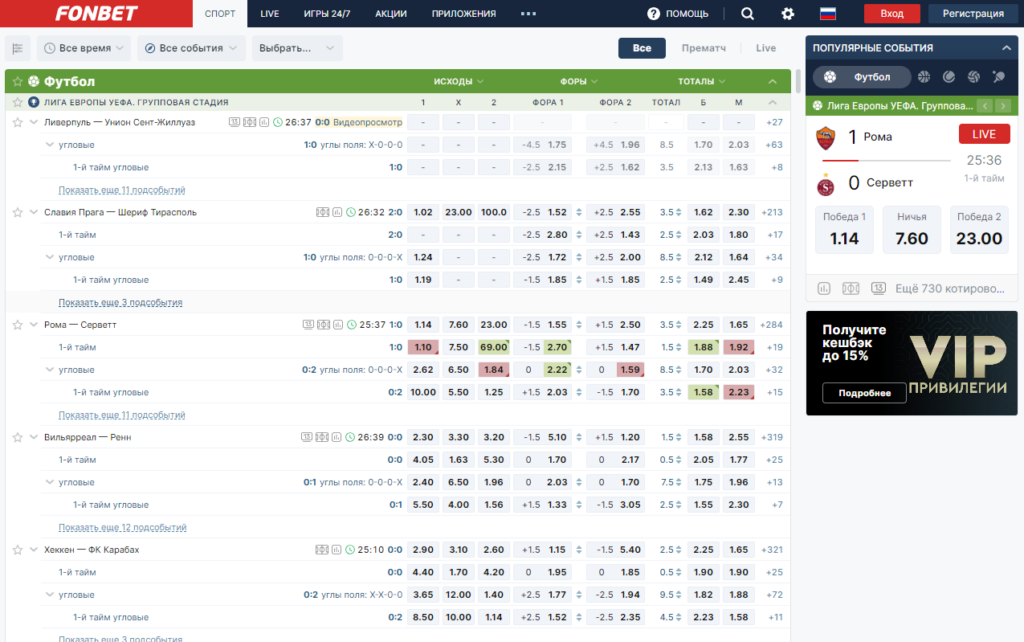This screenshot has height=642, width=1024.
Task: Collapse the Рома — Серветт match chevron
Action: coord(34,325)
